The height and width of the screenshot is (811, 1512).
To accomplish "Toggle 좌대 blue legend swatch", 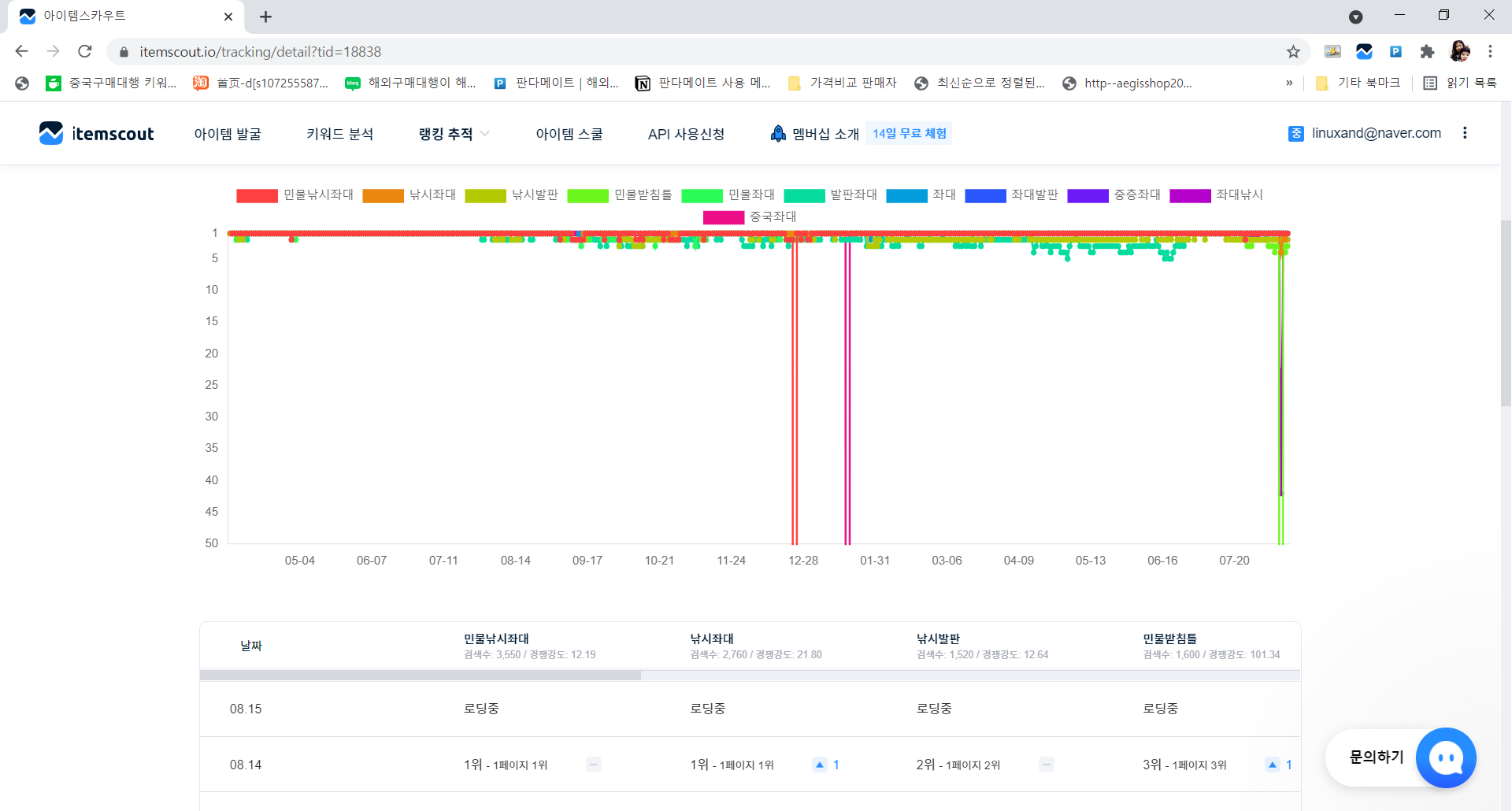I will pos(906,195).
